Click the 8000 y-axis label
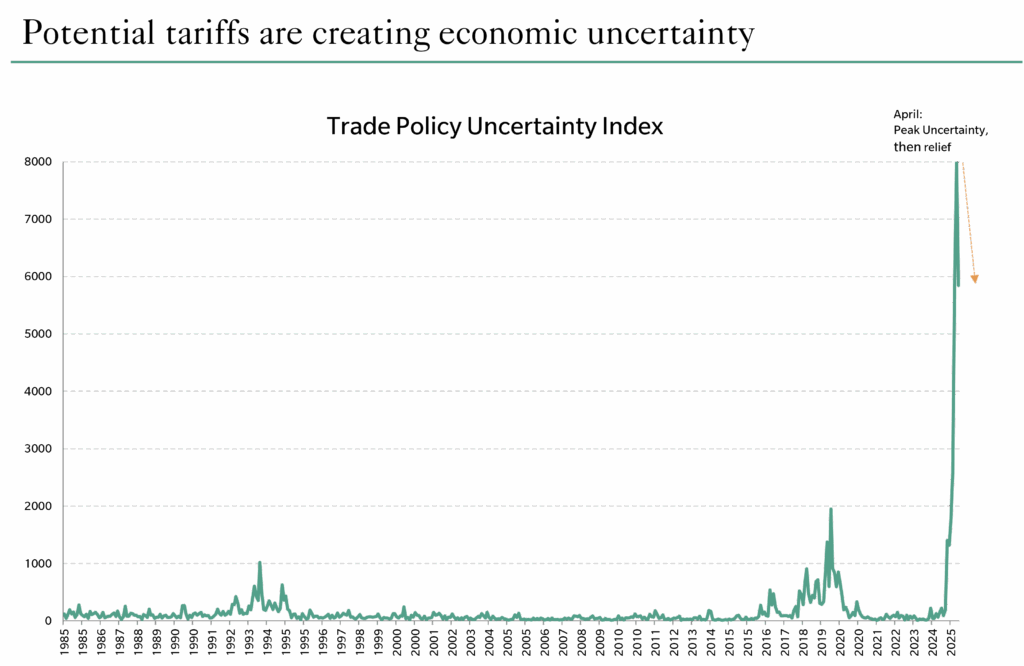The image size is (1024, 666). tap(39, 161)
